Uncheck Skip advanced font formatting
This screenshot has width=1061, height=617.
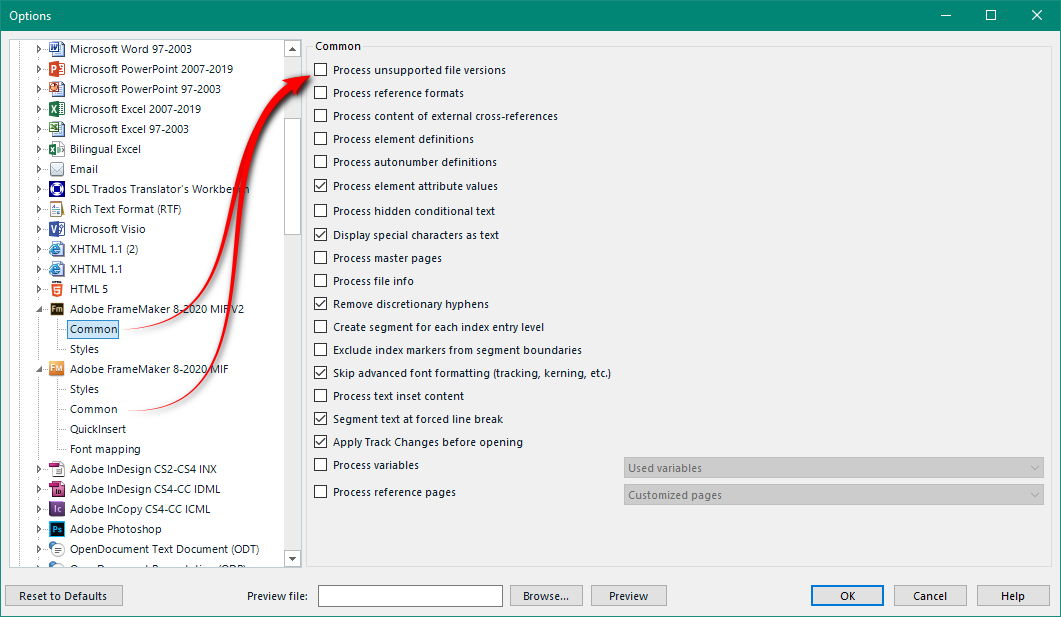[321, 373]
